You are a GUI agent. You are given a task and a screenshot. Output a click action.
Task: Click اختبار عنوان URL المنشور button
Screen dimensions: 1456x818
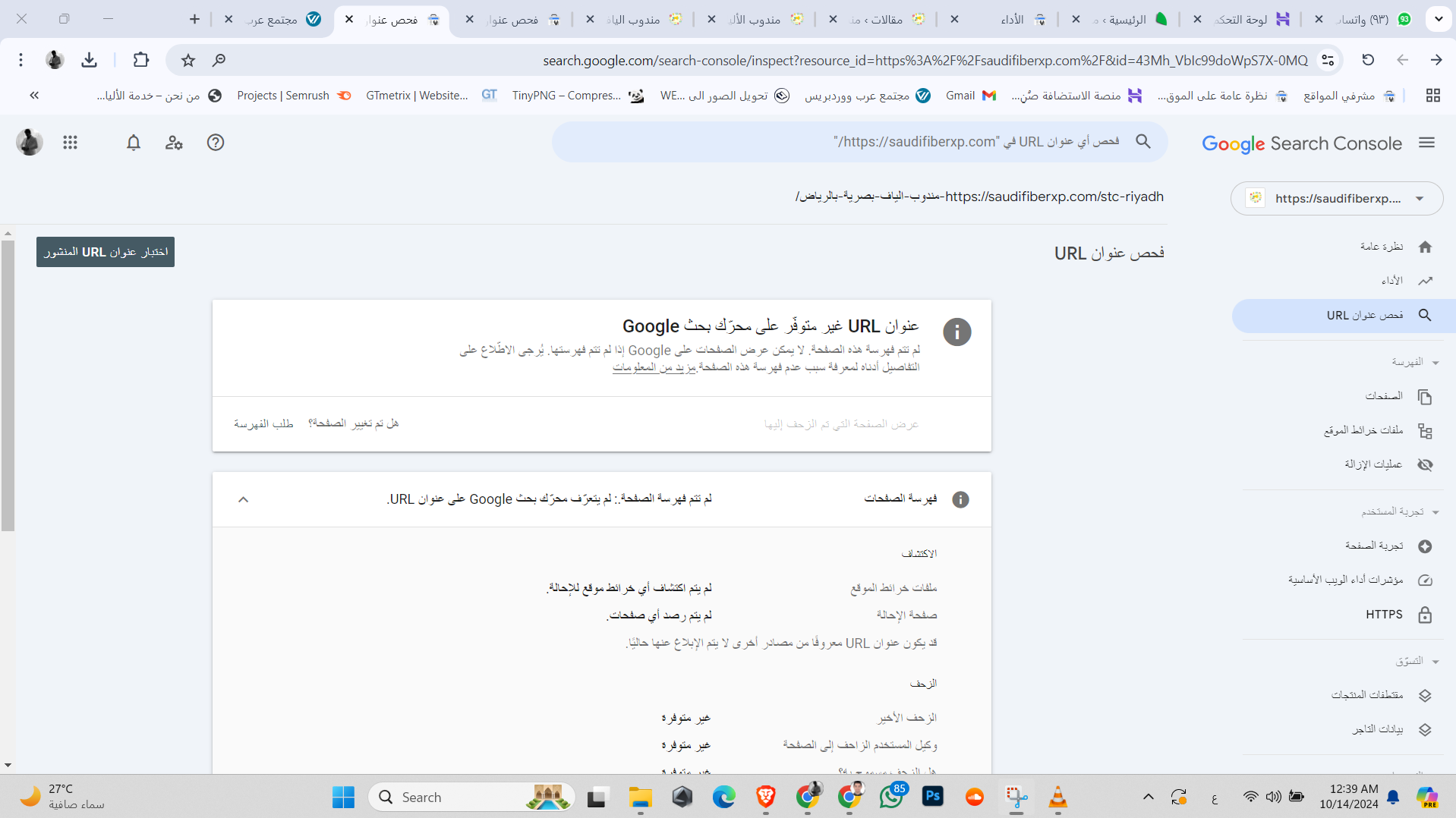click(106, 252)
